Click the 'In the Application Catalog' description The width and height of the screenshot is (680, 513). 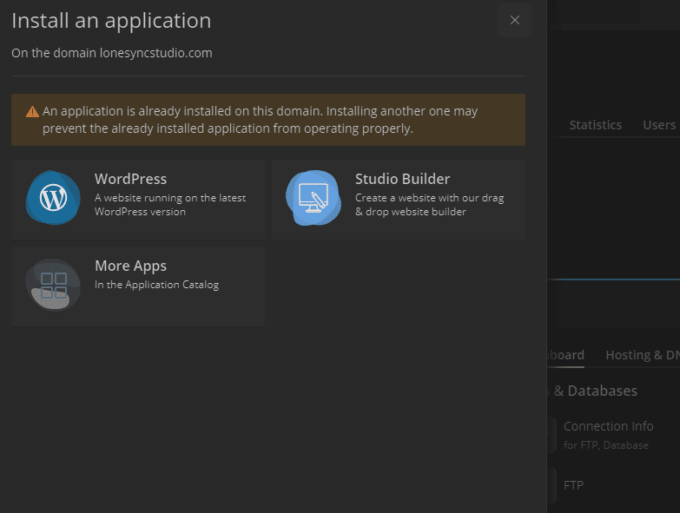pos(156,285)
